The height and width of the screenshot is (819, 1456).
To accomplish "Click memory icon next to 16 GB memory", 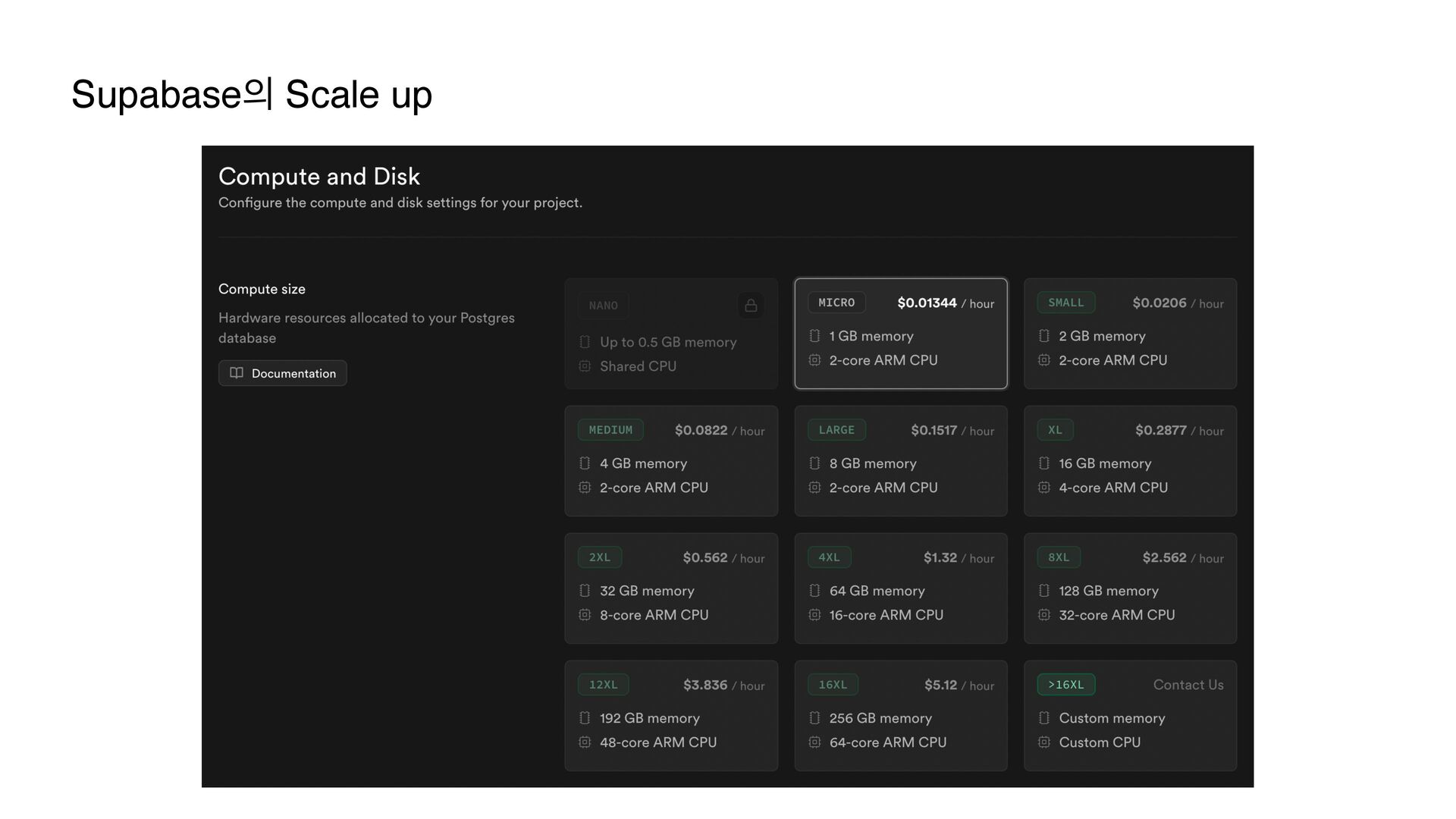I will (1044, 463).
